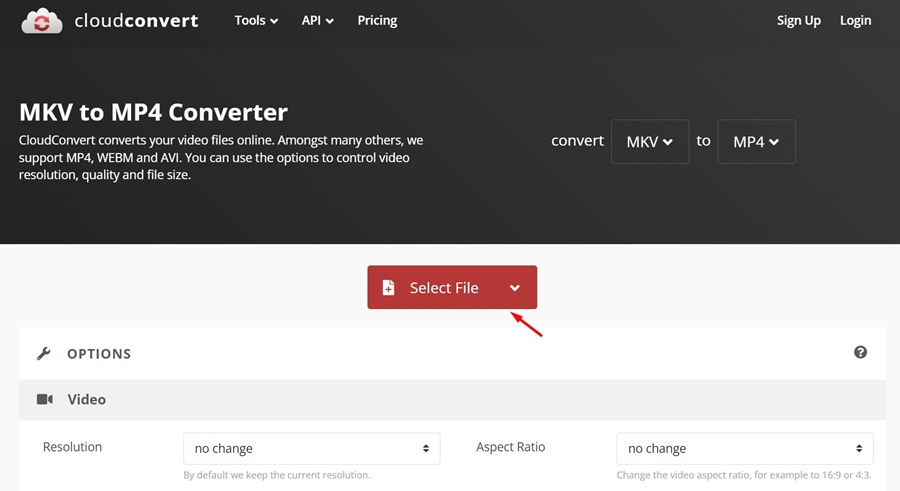Image resolution: width=900 pixels, height=491 pixels.
Task: Go to the Pricing page
Action: coord(377,21)
